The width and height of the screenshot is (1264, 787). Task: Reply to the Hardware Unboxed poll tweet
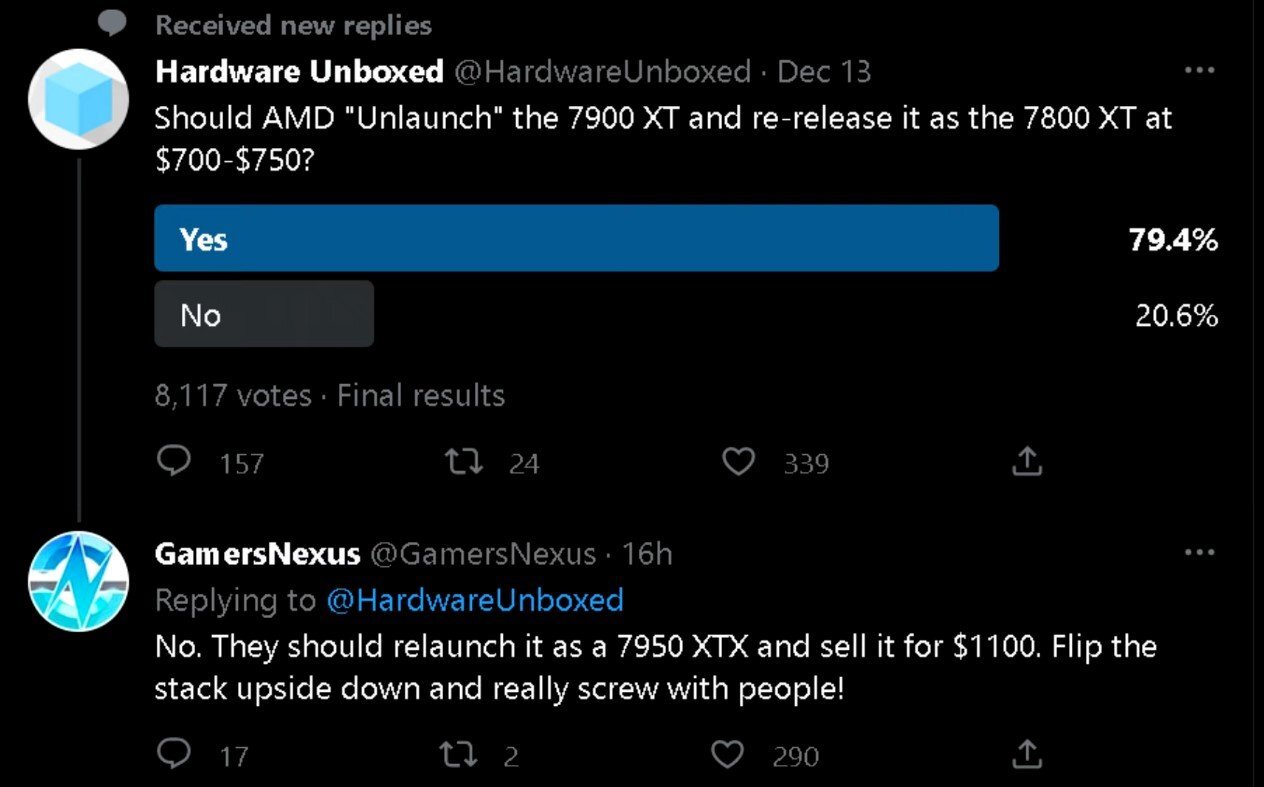click(176, 462)
